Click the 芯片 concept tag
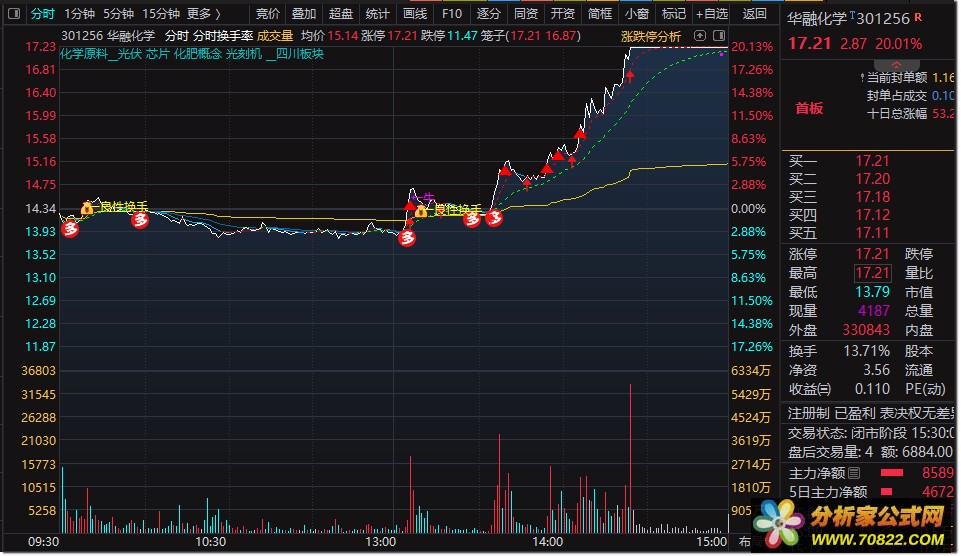Screen dimensions: 961x556 tap(158, 54)
